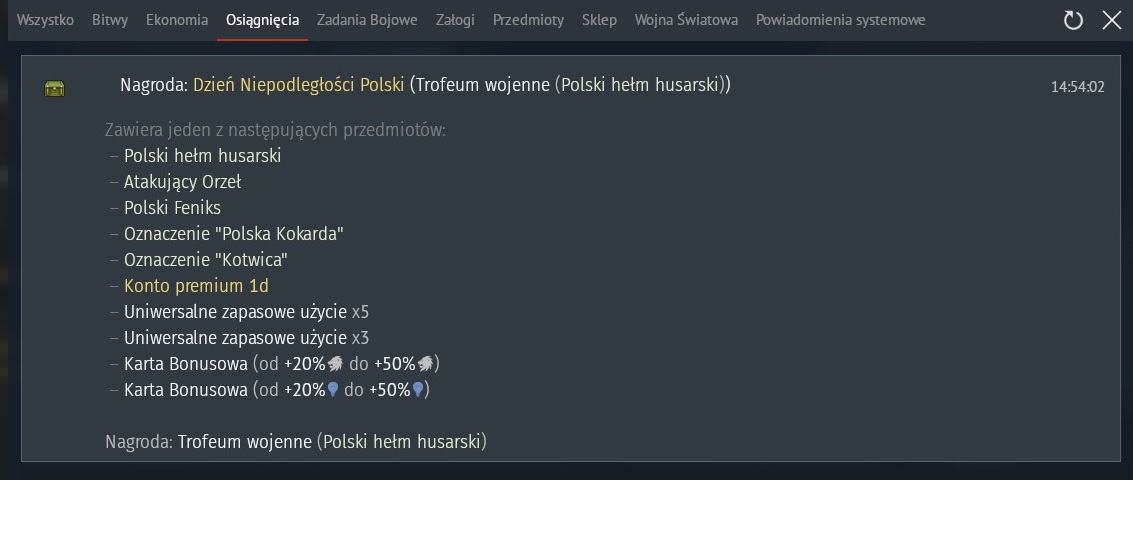Screen dimensions: 1133x537
Task: Click the refresh arrow icon
Action: point(1073,20)
